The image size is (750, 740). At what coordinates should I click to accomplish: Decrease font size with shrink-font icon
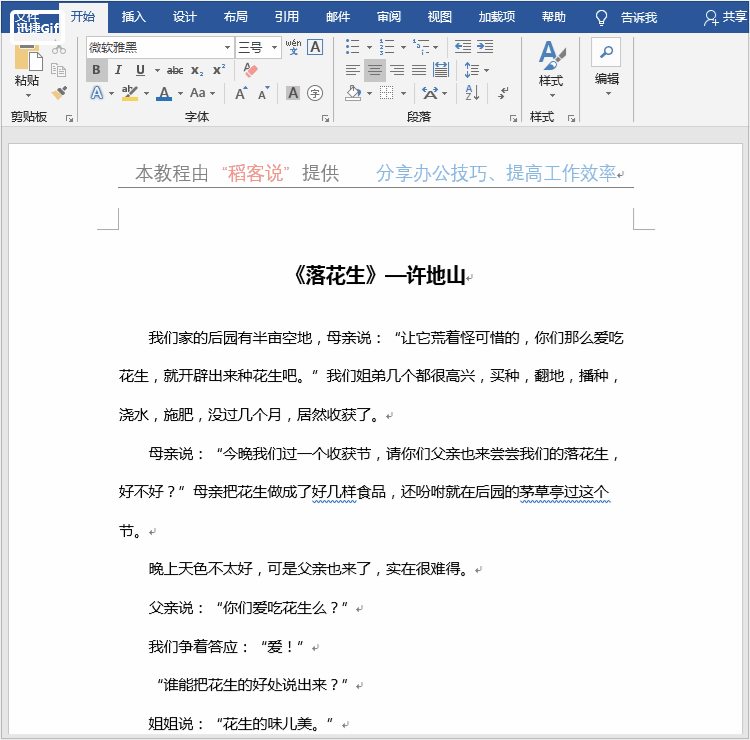tap(264, 93)
